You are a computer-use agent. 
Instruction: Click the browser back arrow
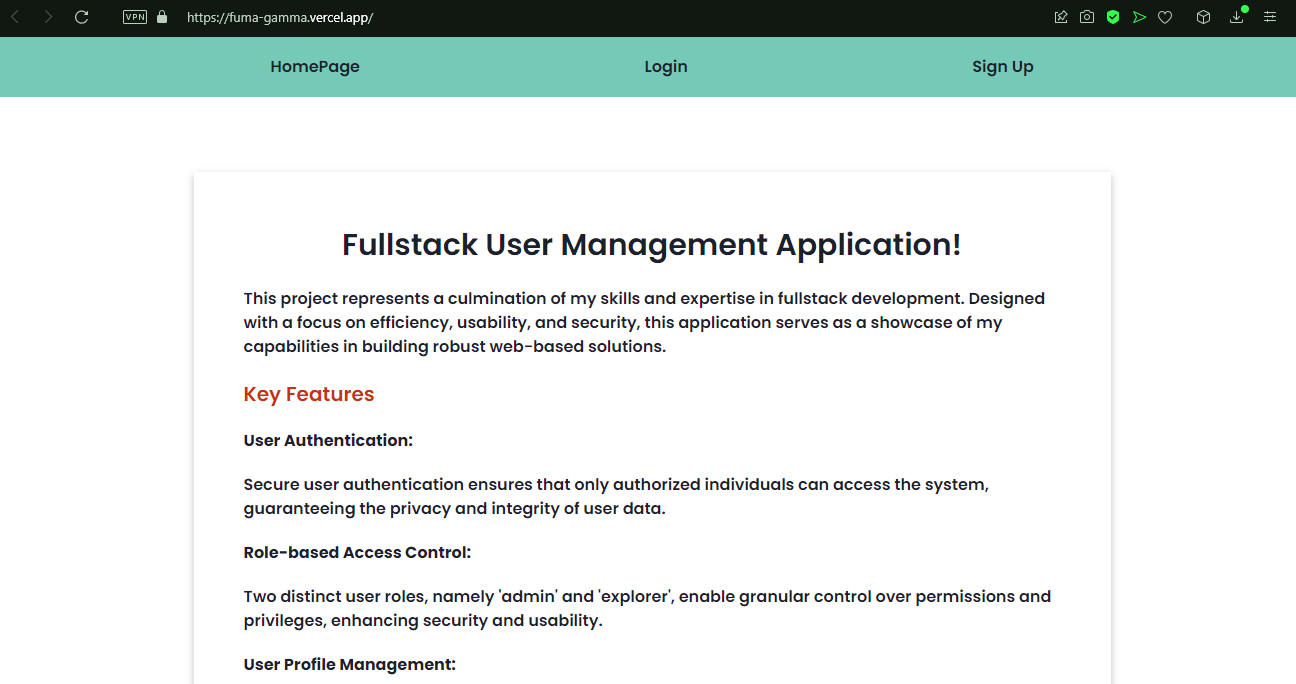point(15,17)
